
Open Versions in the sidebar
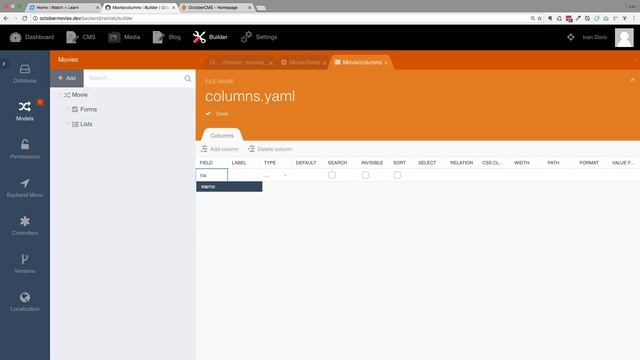[25, 263]
